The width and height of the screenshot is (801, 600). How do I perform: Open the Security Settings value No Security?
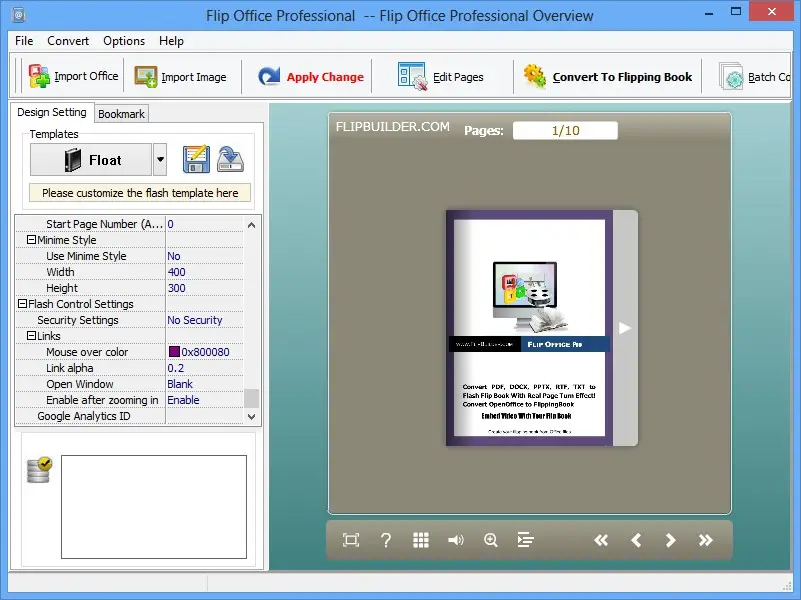click(205, 320)
